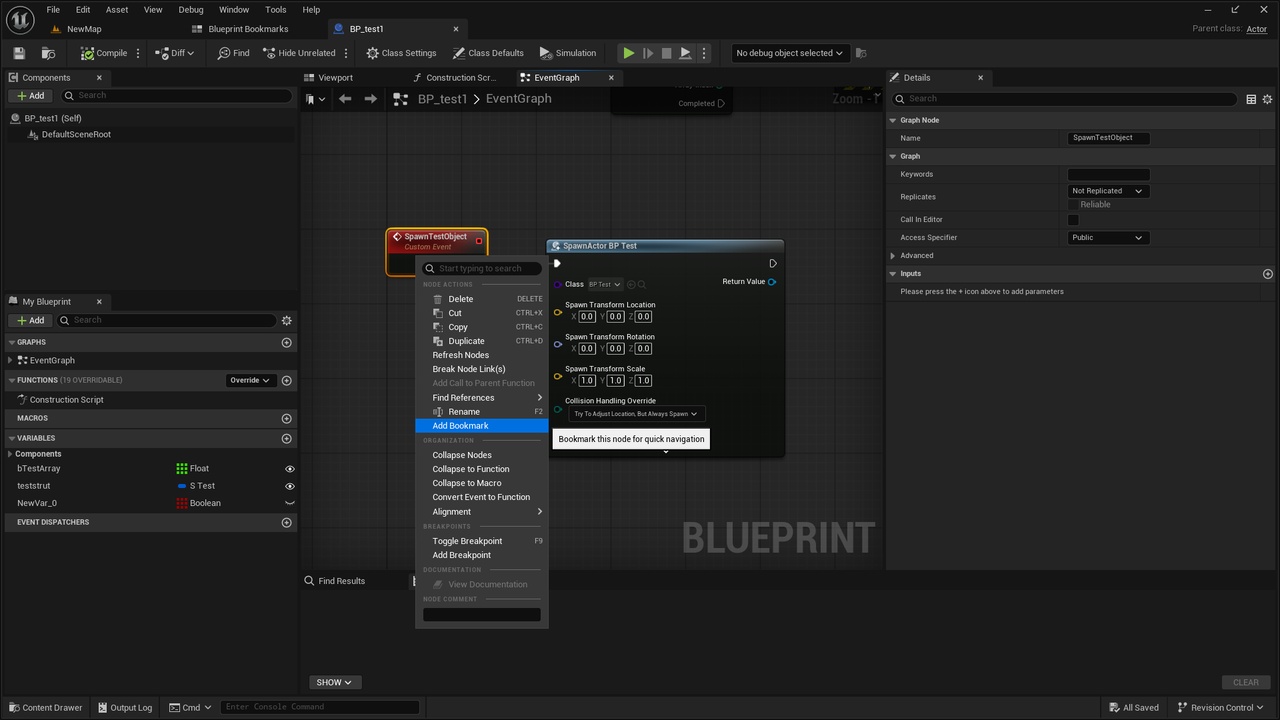Open compile options three-dot menu
This screenshot has width=1280, height=720.
point(138,53)
